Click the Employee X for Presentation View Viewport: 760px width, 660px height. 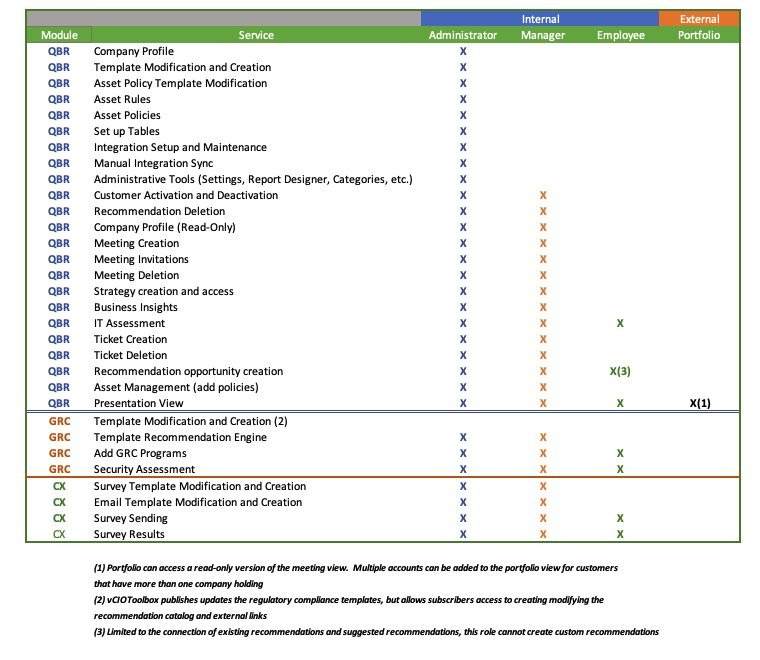click(620, 403)
